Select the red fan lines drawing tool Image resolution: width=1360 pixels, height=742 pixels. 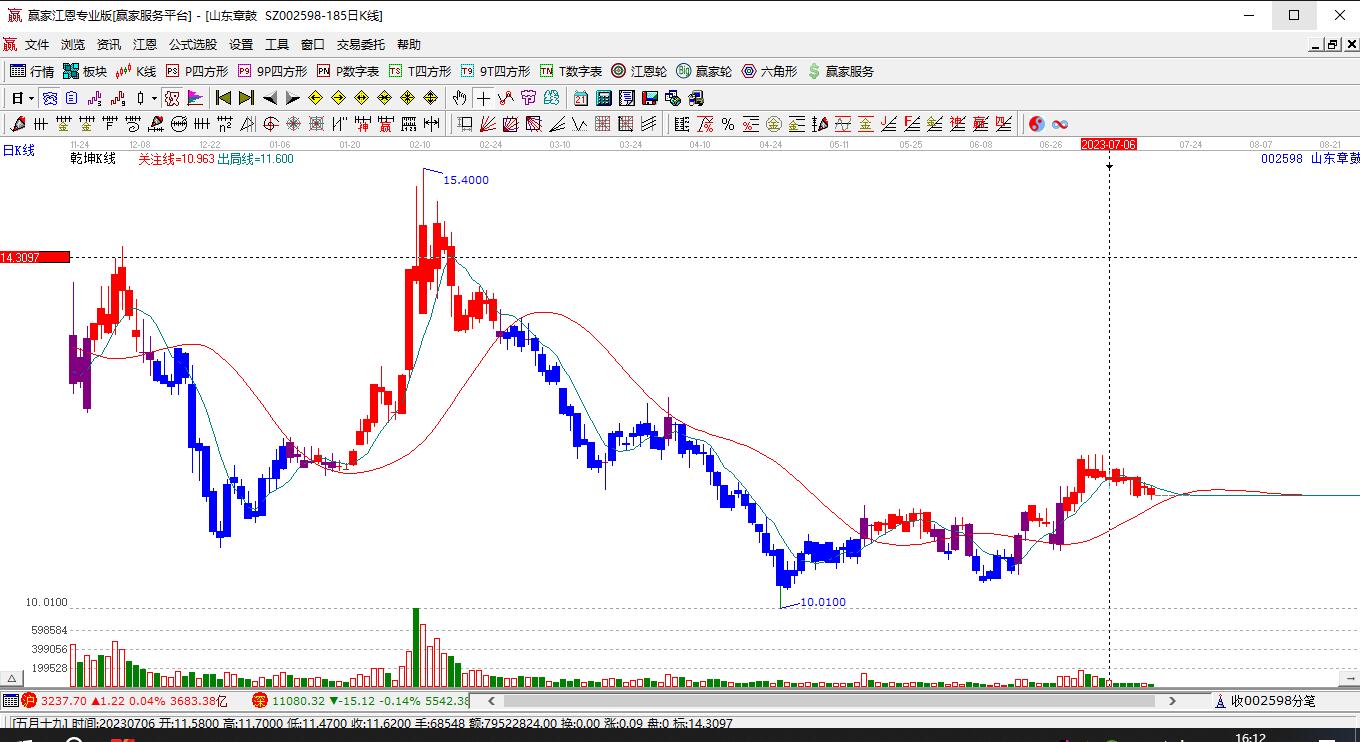[x=488, y=124]
